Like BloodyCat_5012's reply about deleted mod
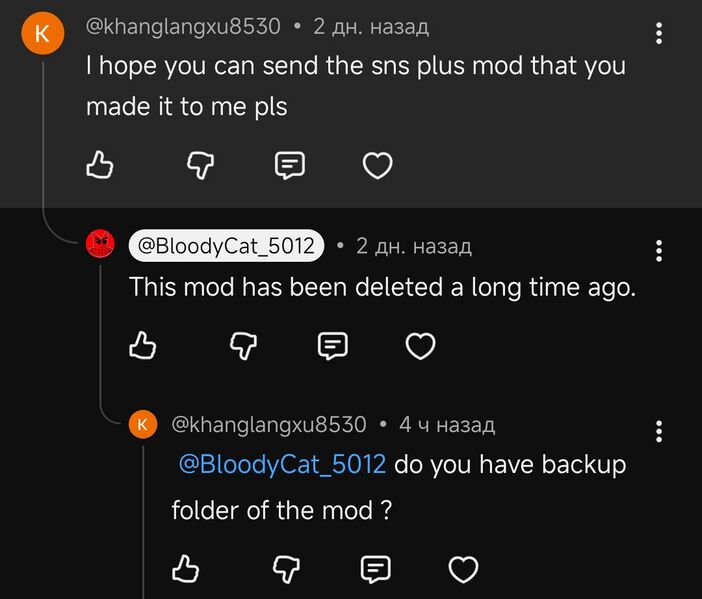 coord(142,345)
